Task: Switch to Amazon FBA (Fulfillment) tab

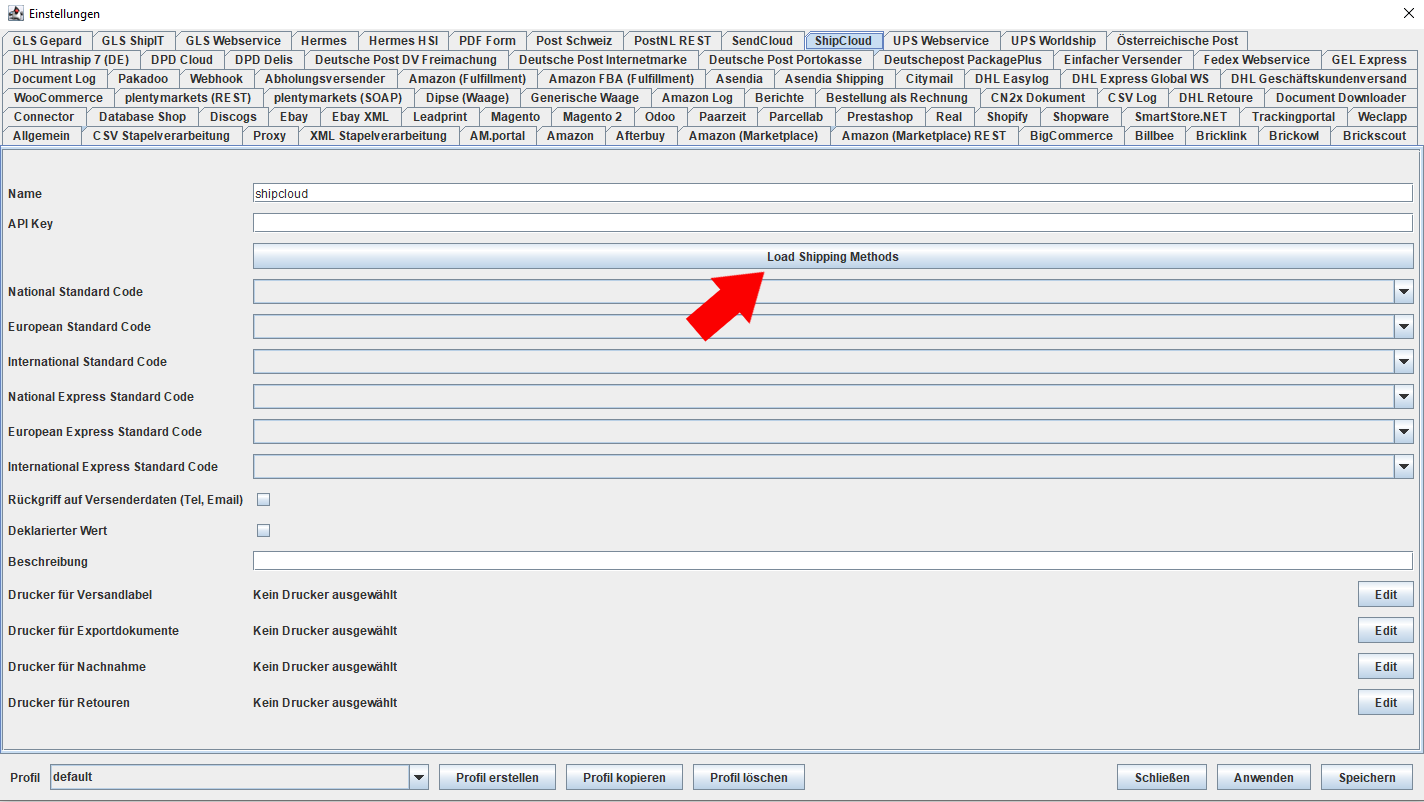Action: pos(621,79)
